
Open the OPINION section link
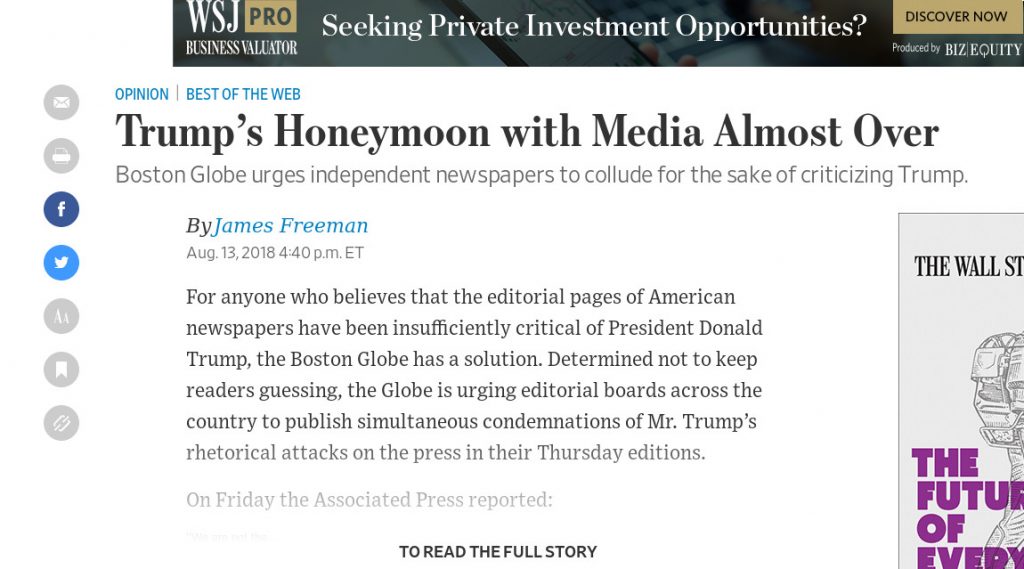142,94
